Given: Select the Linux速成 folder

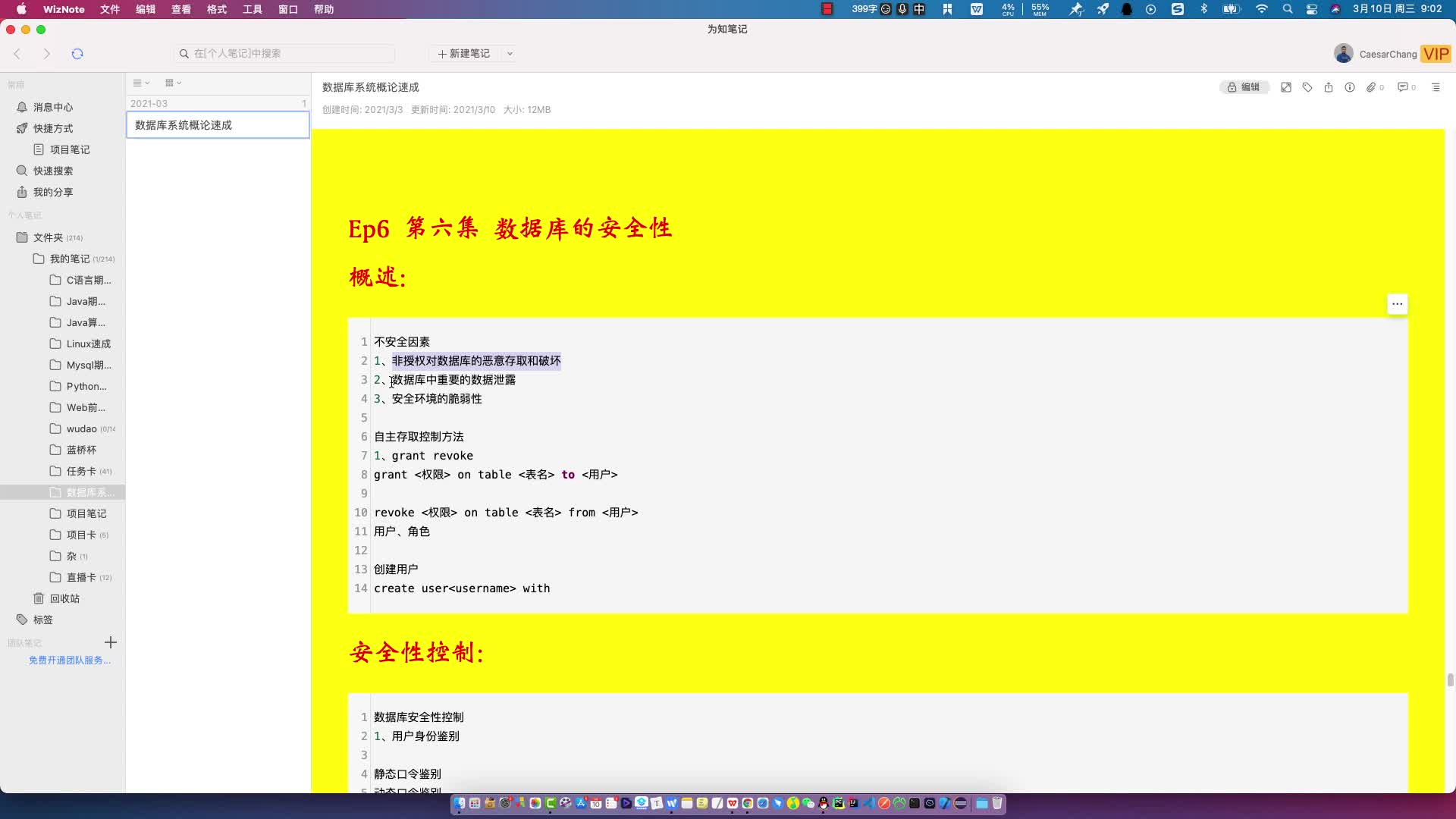Looking at the screenshot, I should [x=88, y=344].
